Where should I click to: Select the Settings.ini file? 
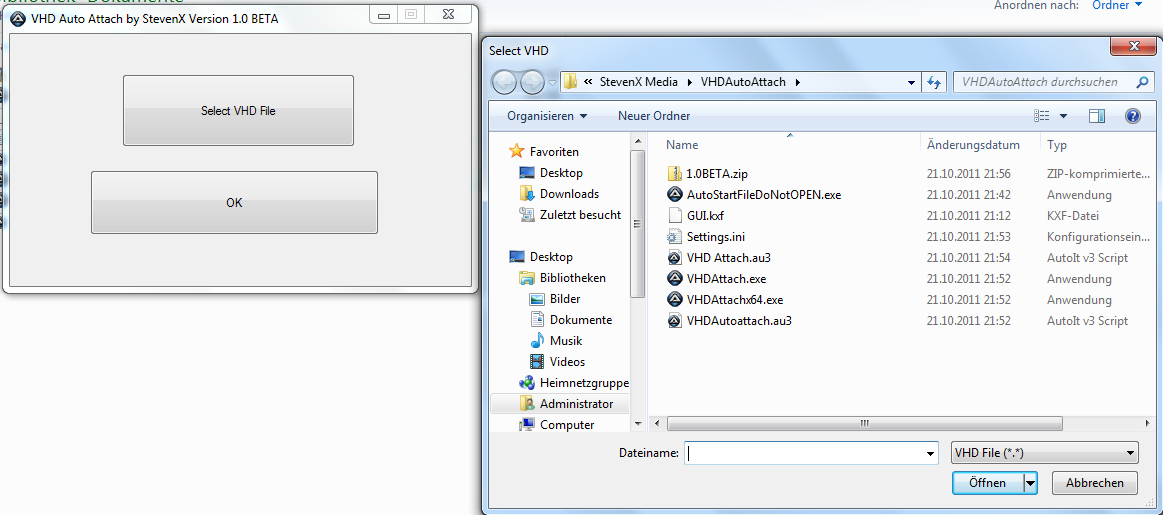[715, 237]
